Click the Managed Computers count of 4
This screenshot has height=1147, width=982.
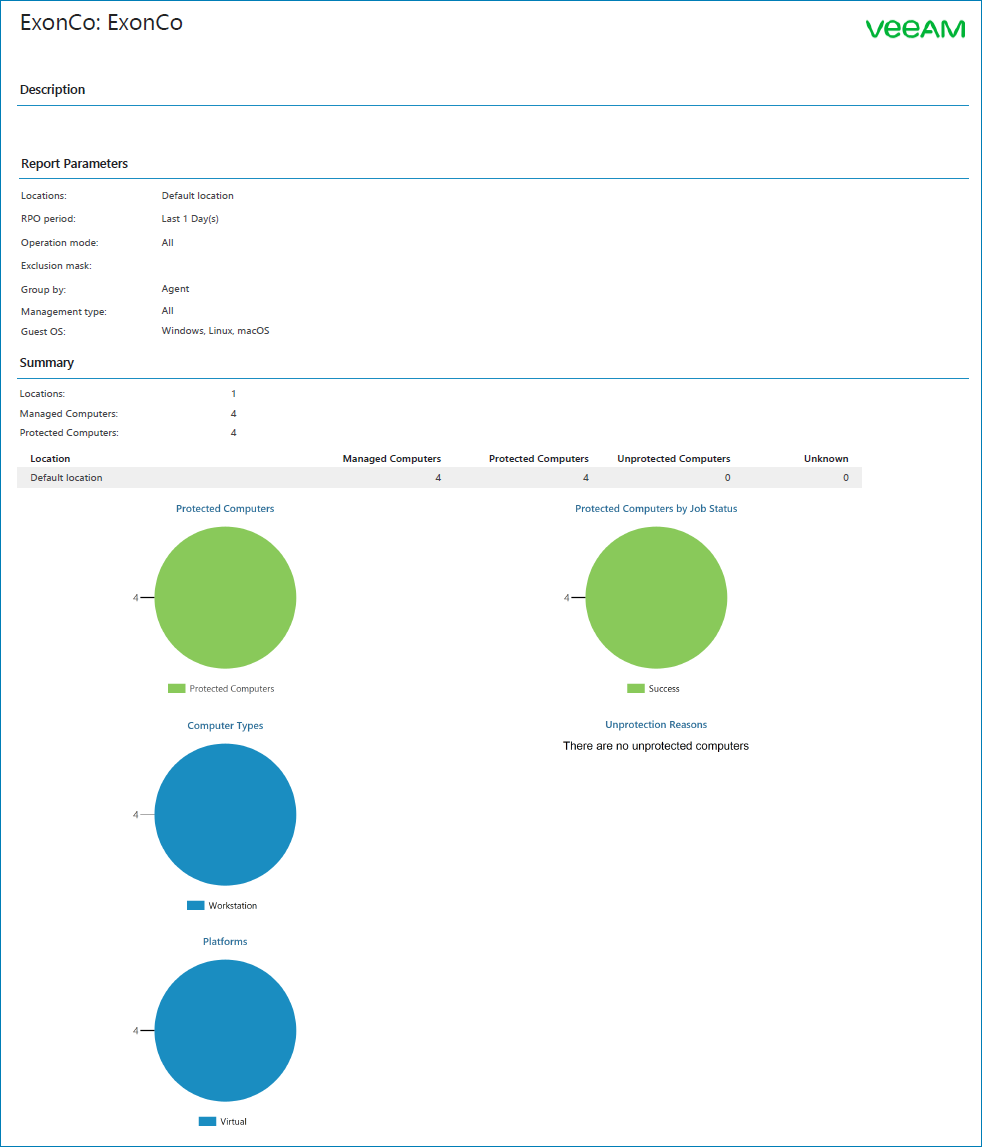233,413
